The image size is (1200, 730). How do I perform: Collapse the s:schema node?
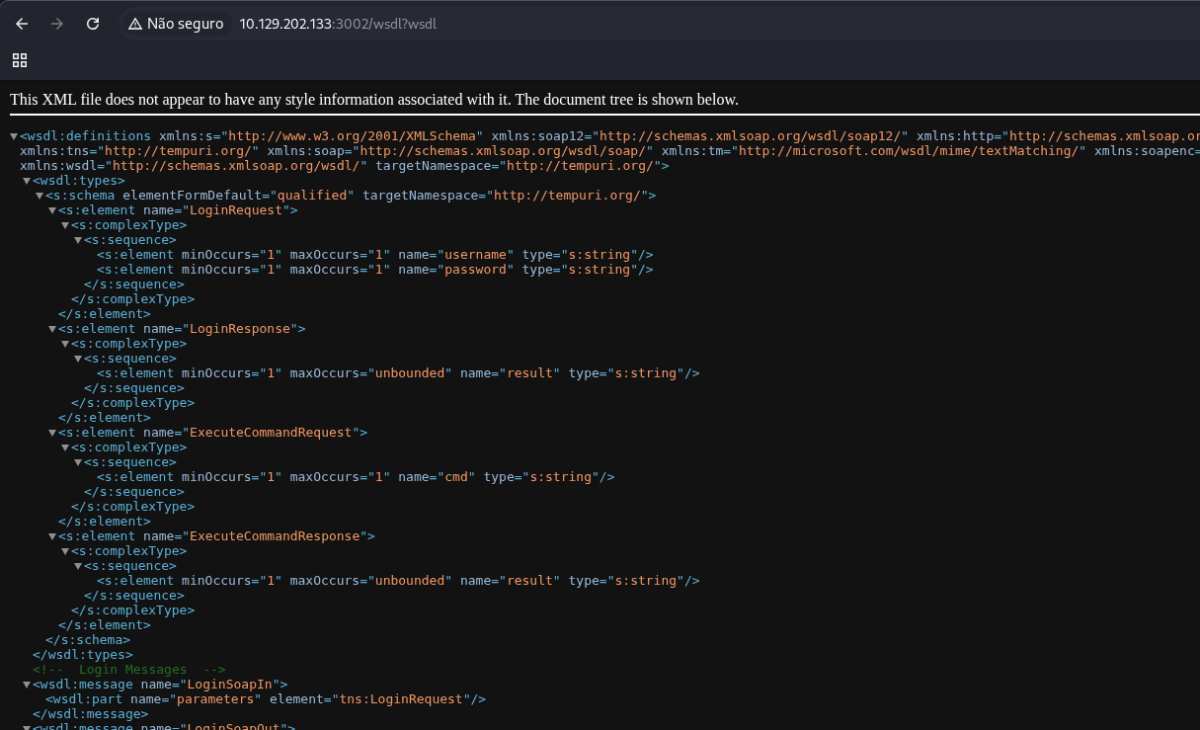point(40,196)
